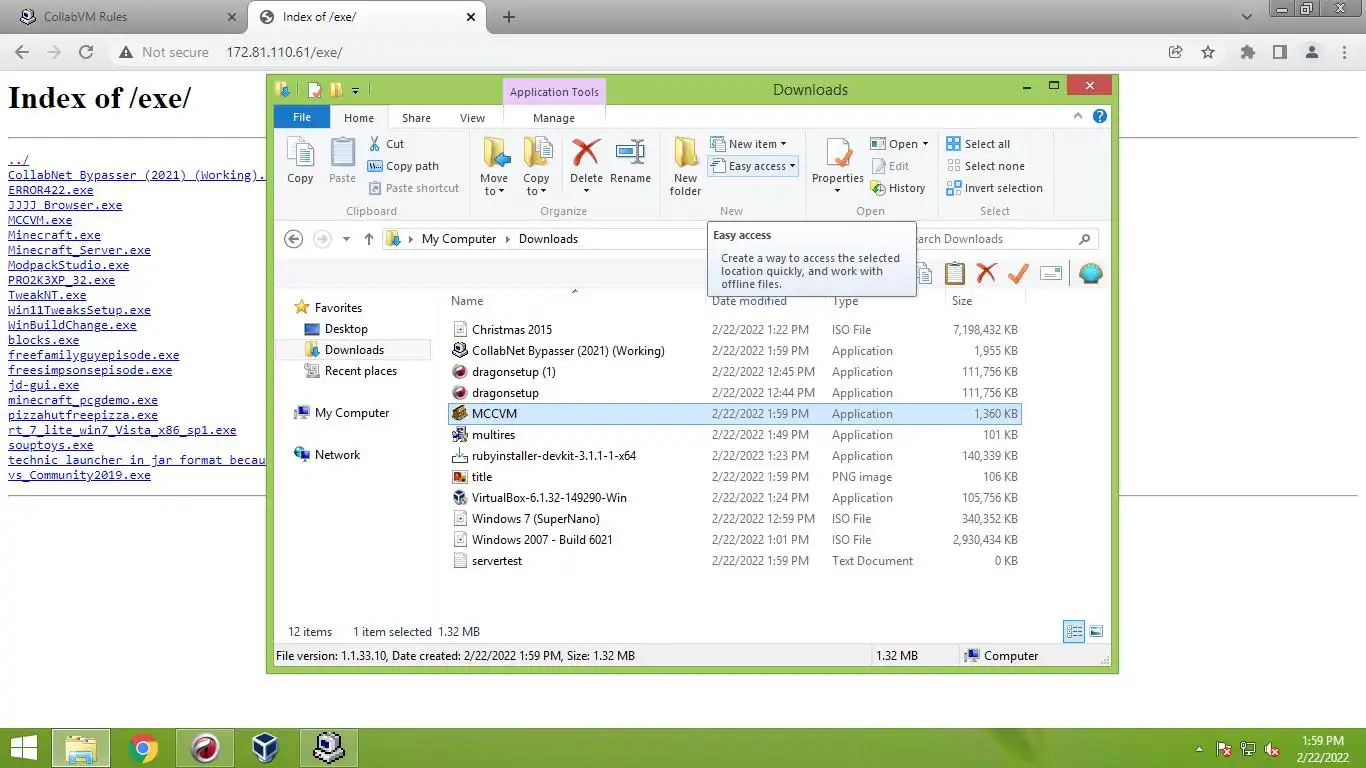1366x768 pixels.
Task: Open ERROR422.exe link on the web page
Action: click(x=50, y=190)
